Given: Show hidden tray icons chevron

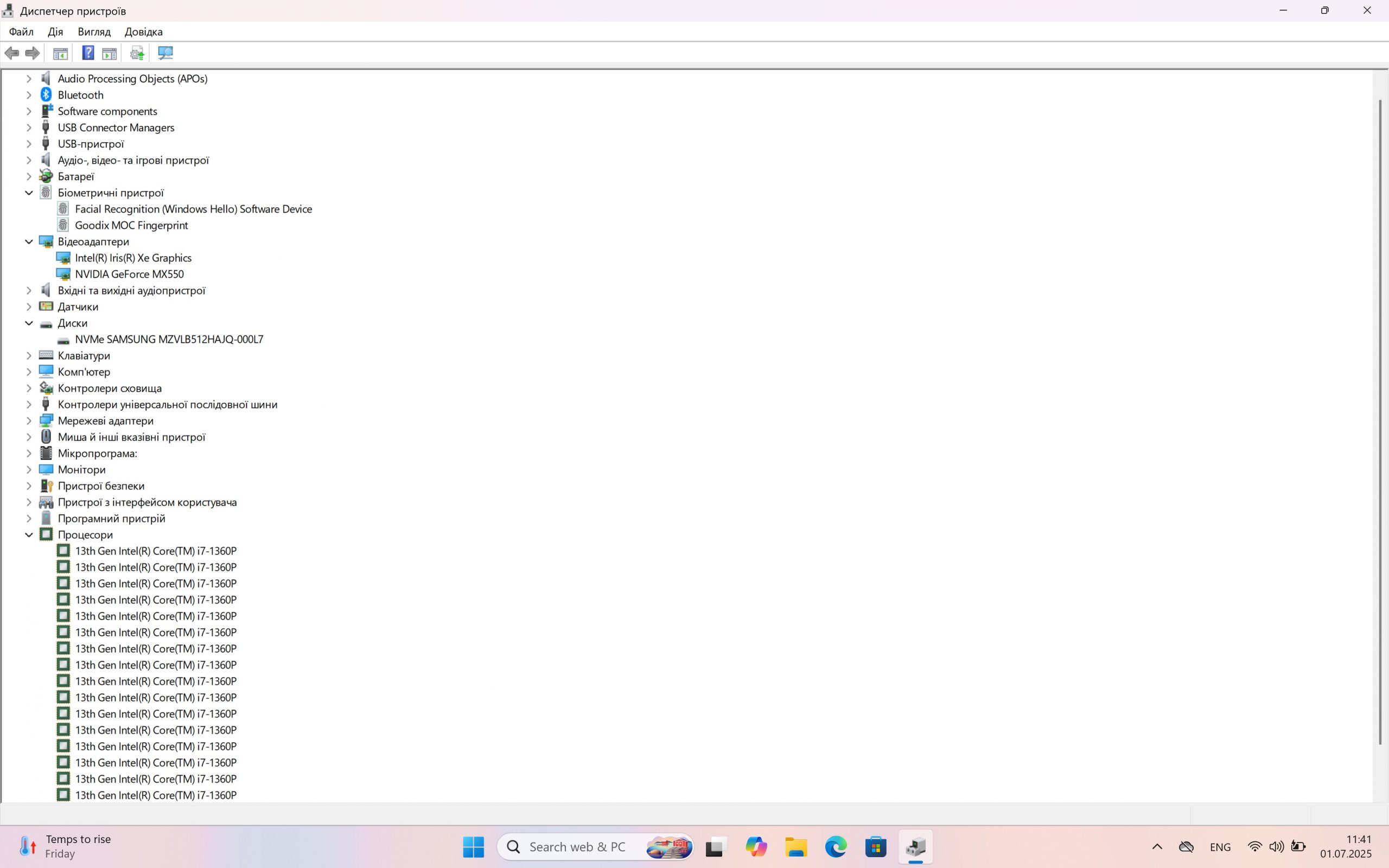Looking at the screenshot, I should (x=1157, y=847).
